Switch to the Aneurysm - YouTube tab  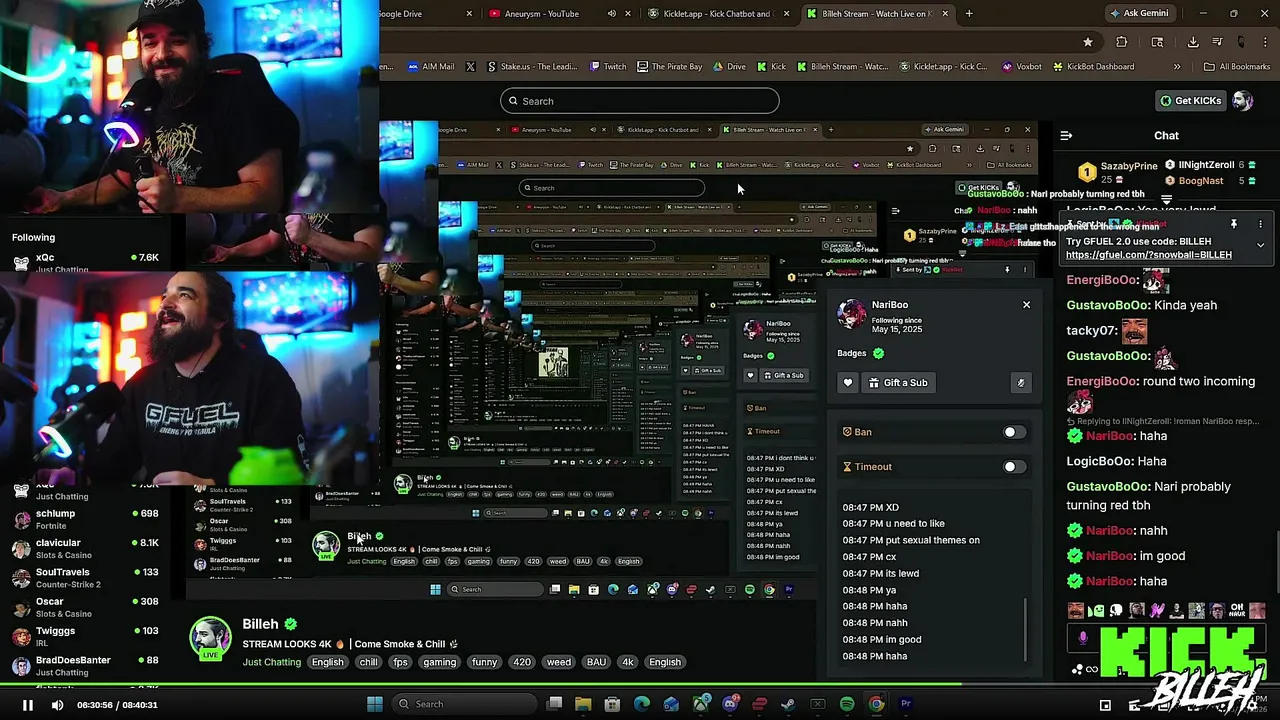(x=541, y=14)
